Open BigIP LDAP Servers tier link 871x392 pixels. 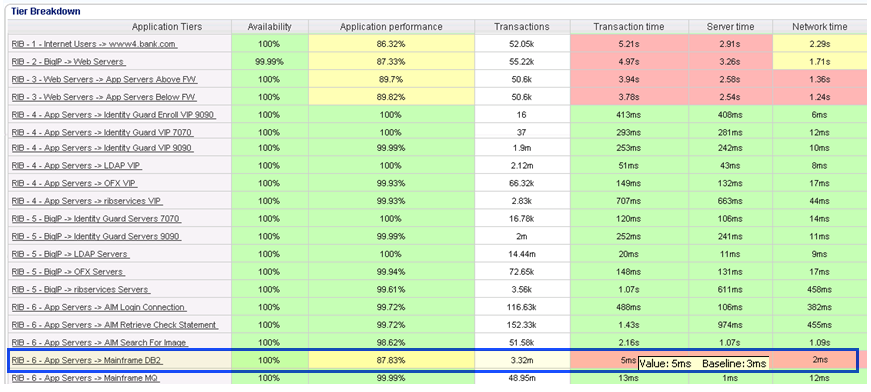coord(70,254)
